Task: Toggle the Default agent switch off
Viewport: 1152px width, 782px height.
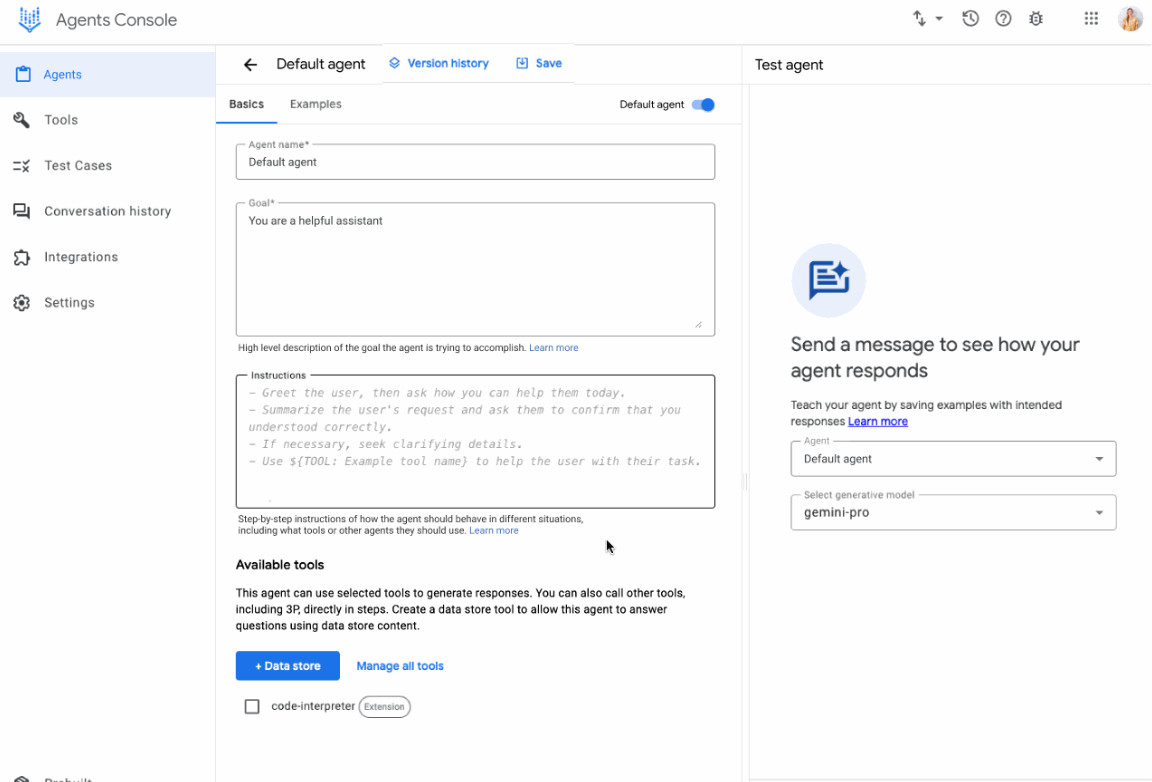Action: pos(703,104)
